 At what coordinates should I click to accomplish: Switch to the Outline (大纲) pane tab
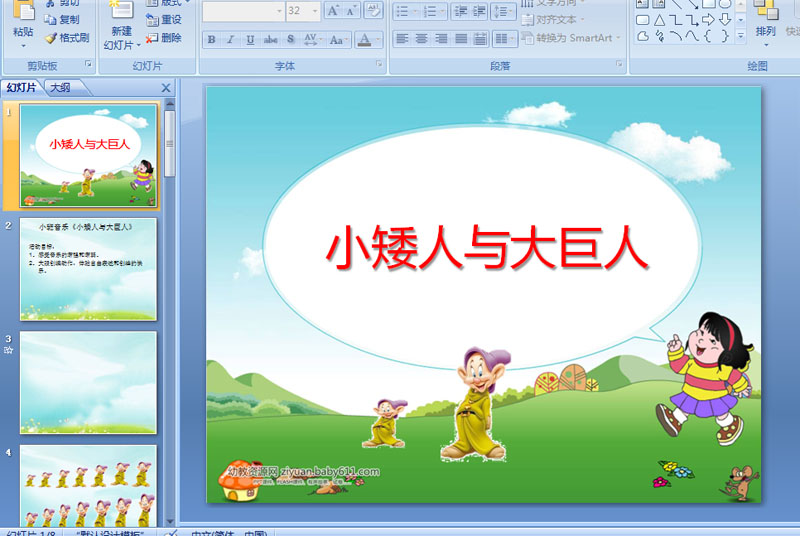tap(61, 87)
